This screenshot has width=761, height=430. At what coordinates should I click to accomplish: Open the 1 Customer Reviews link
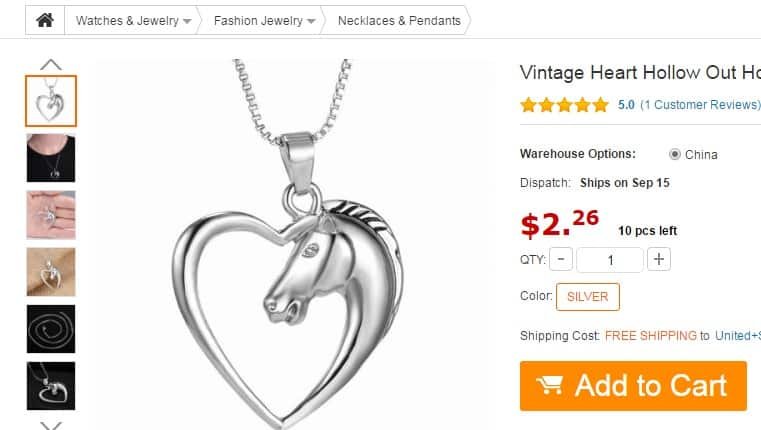[x=700, y=105]
